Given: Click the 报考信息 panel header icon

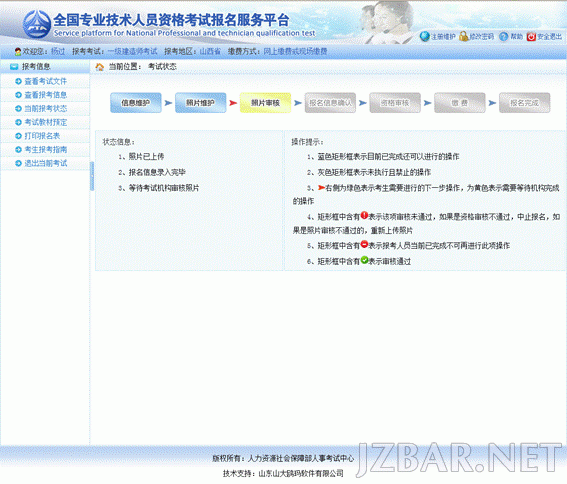Looking at the screenshot, I should pos(14,67).
